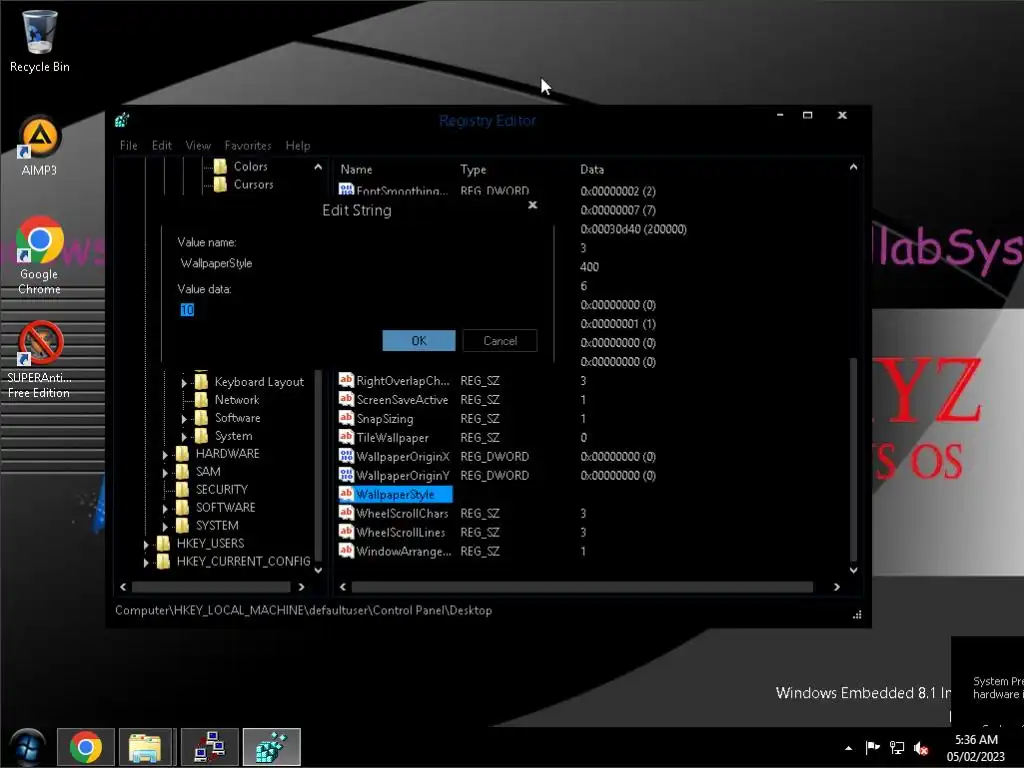
Task: Select the ScreenSaveActive value icon
Action: click(346, 399)
